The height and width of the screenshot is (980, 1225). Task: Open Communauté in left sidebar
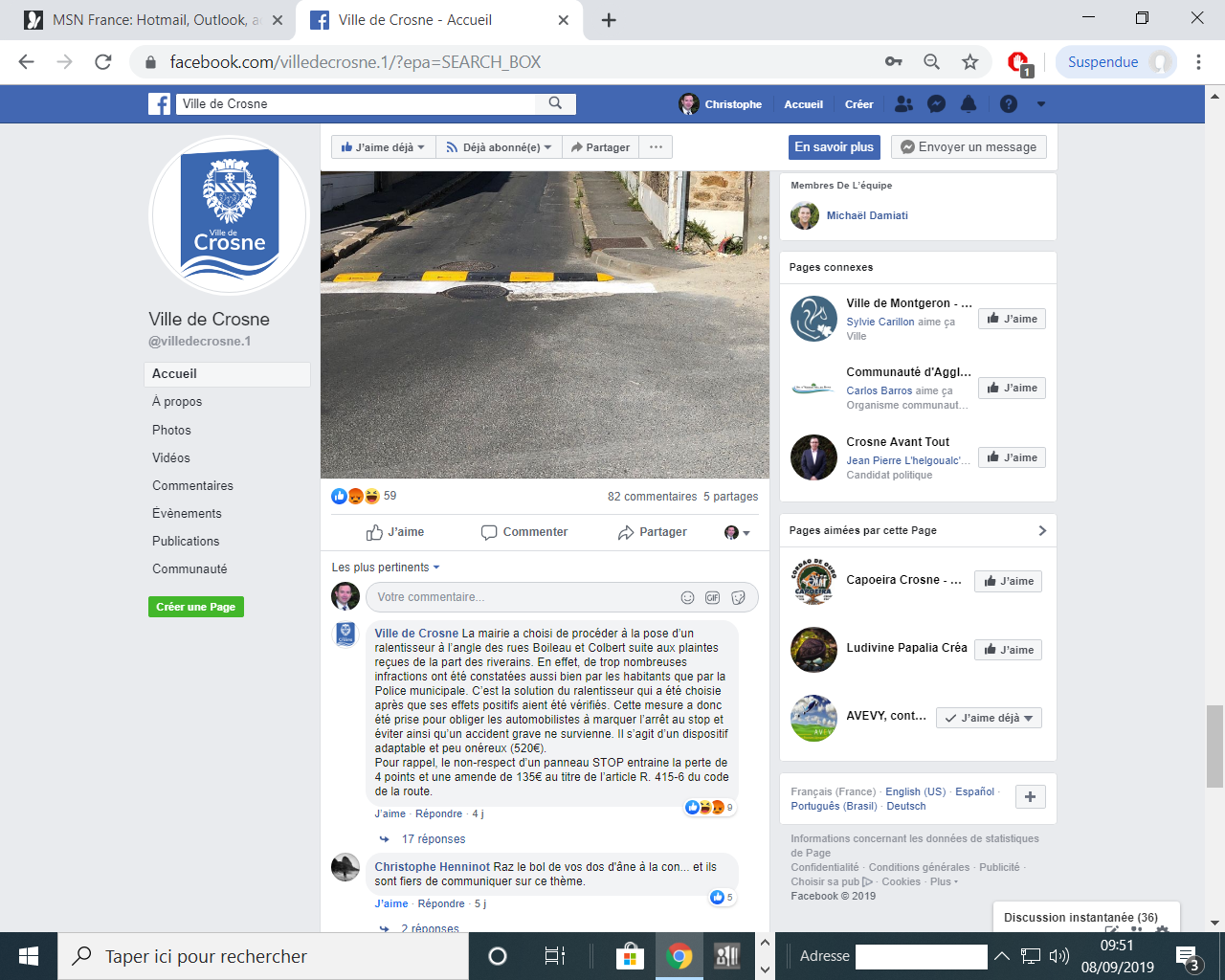coord(189,568)
